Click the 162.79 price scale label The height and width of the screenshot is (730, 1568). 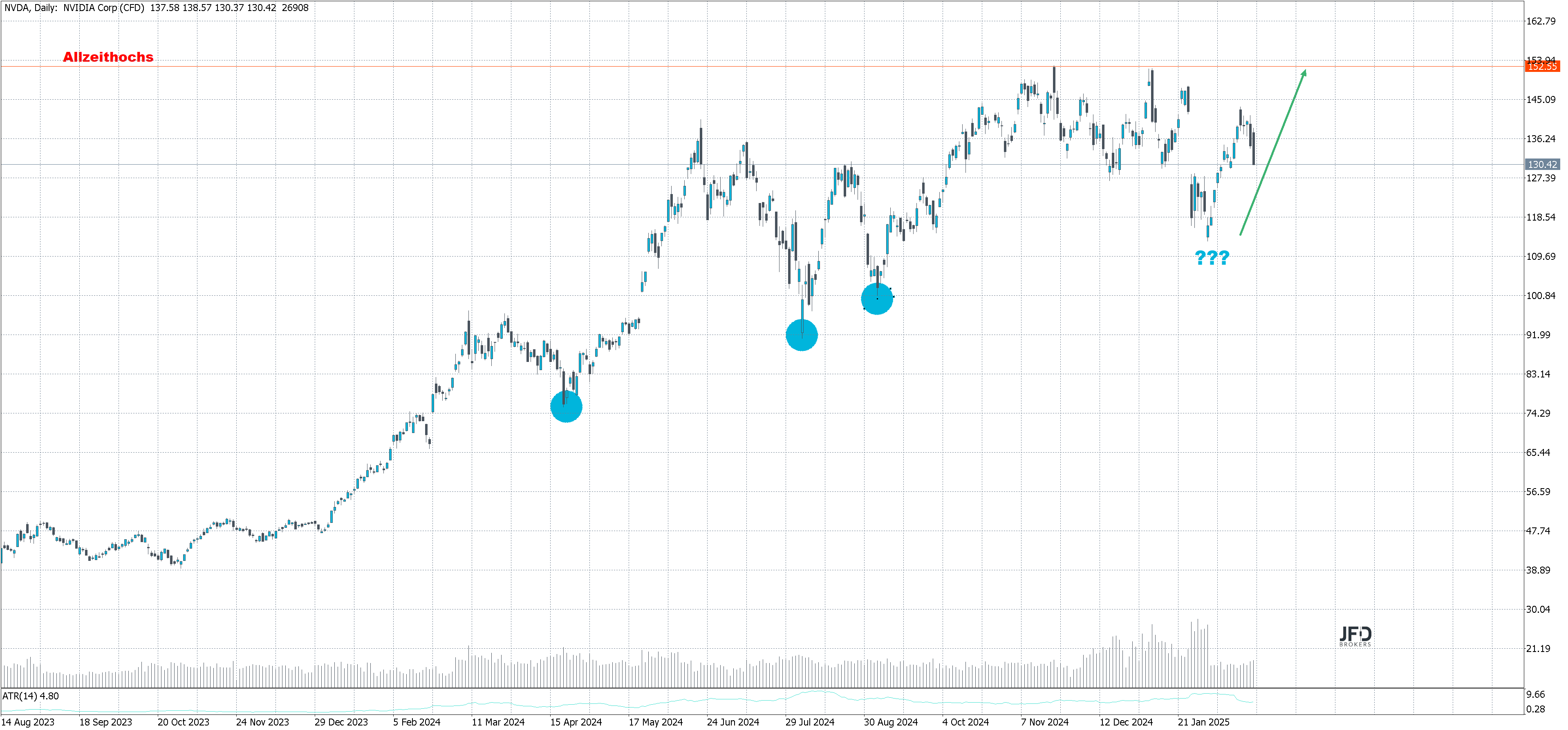click(1540, 21)
